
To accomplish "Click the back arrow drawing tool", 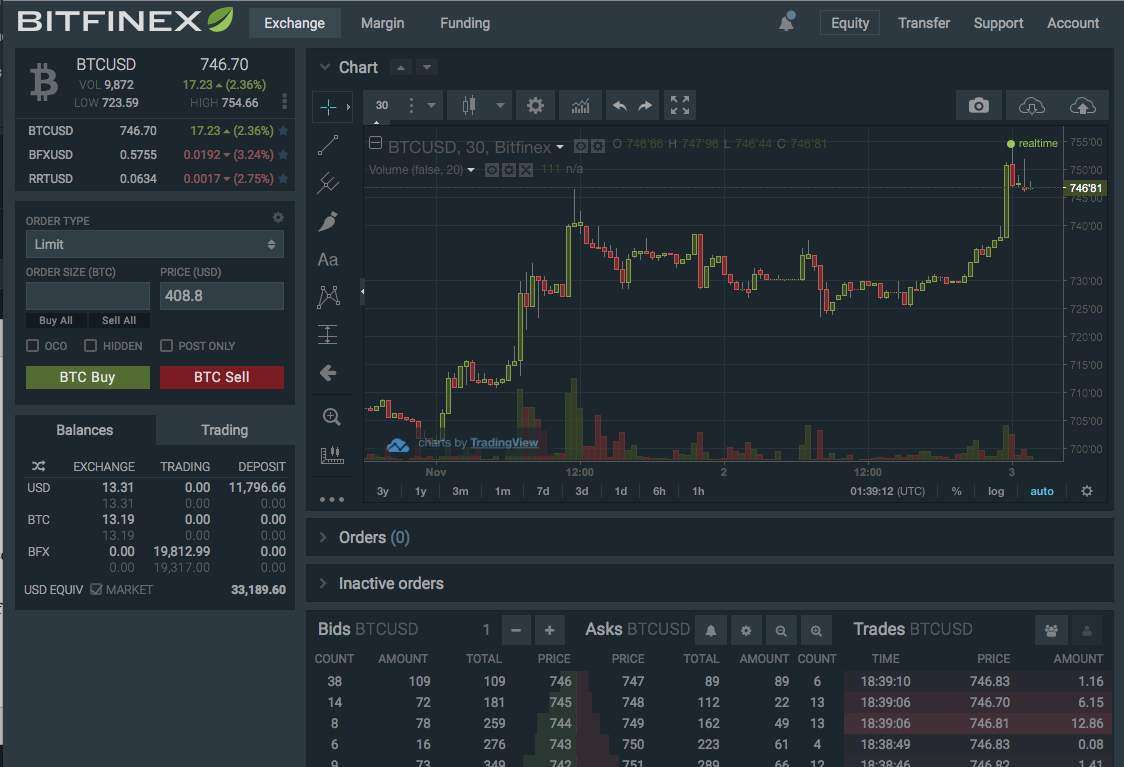I will pyautogui.click(x=328, y=373).
